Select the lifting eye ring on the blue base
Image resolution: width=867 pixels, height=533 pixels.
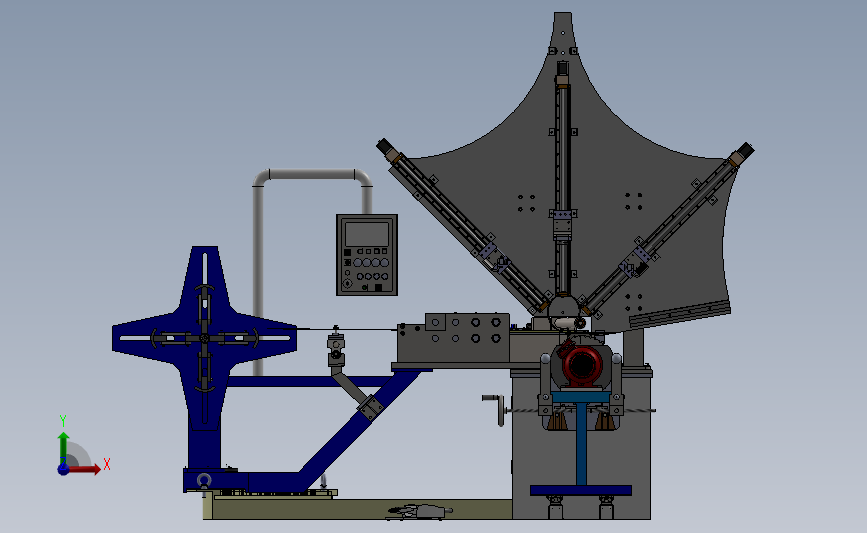pos(203,481)
